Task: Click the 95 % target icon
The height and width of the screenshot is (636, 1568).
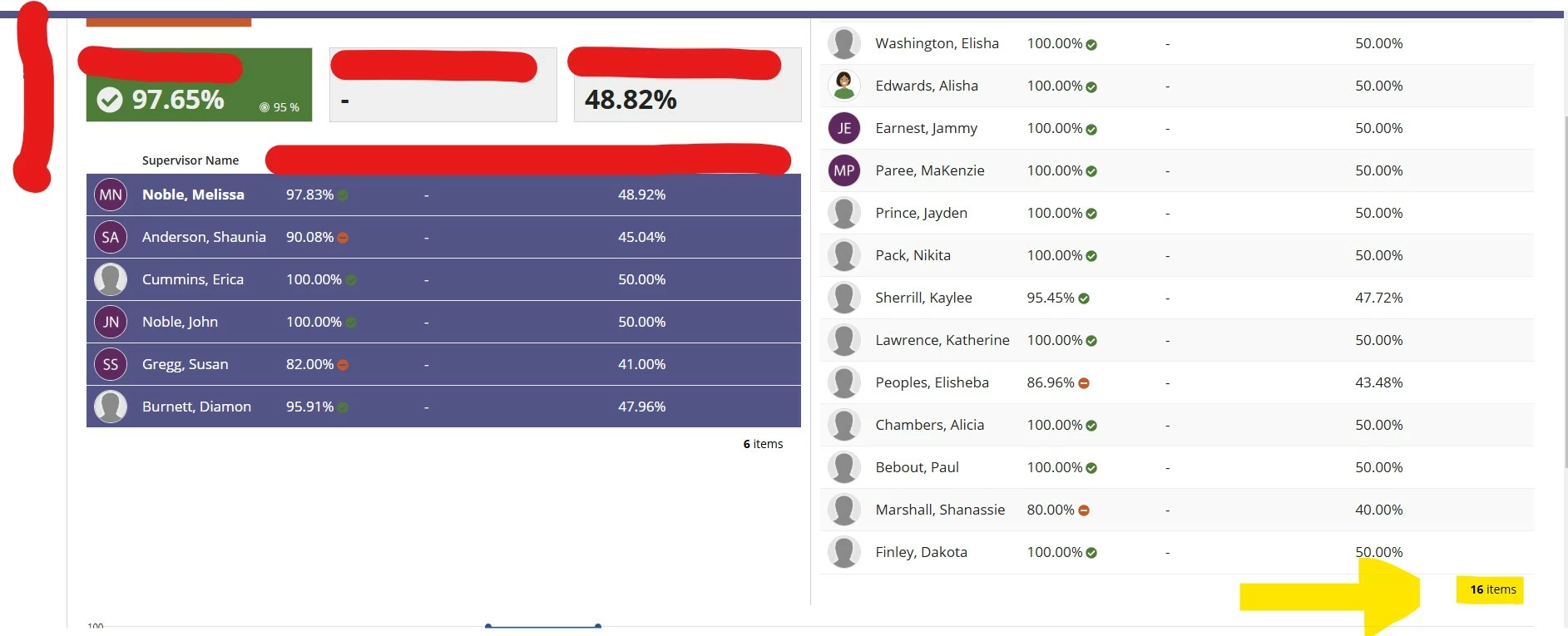Action: tap(265, 107)
